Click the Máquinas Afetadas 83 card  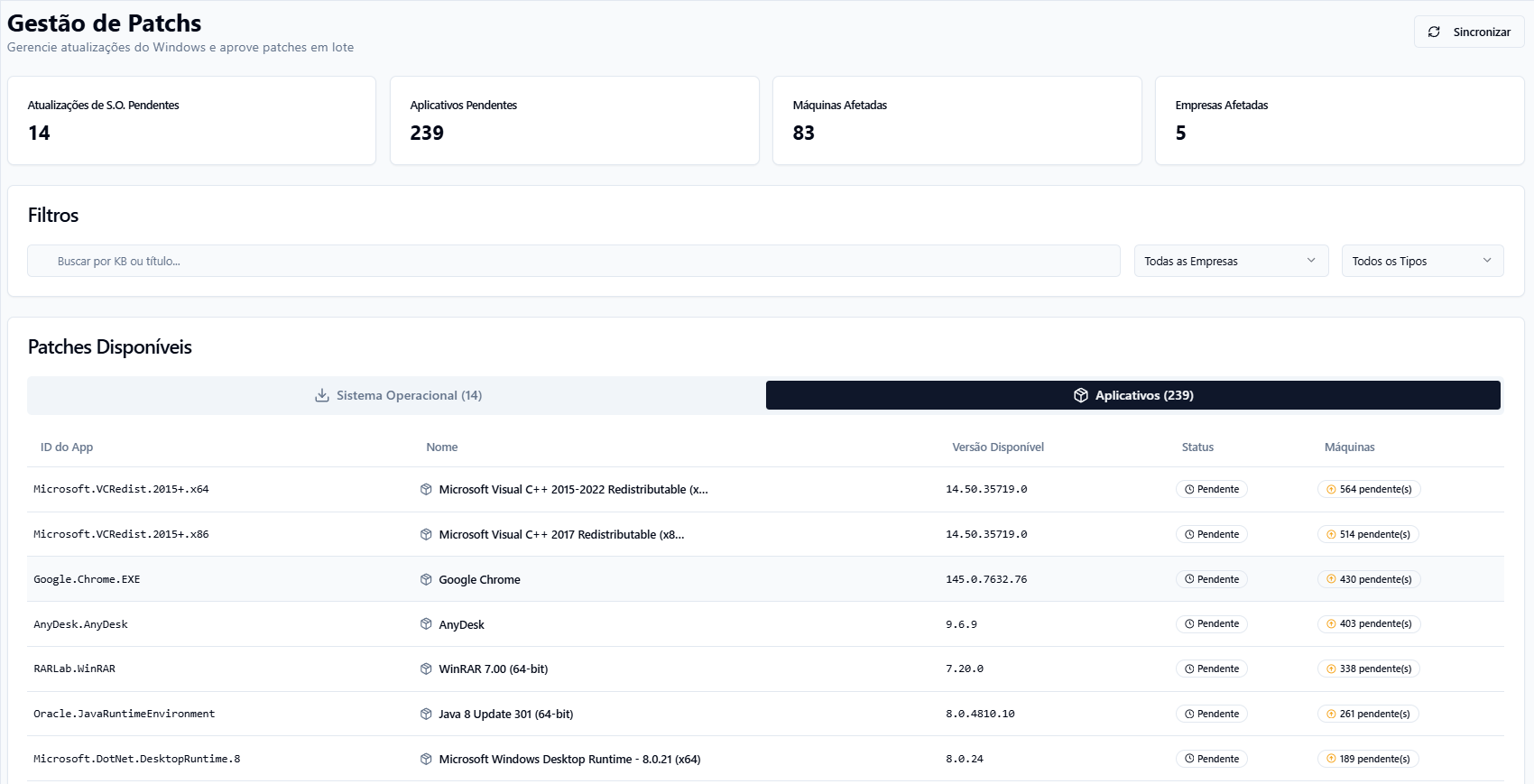pyautogui.click(x=956, y=120)
